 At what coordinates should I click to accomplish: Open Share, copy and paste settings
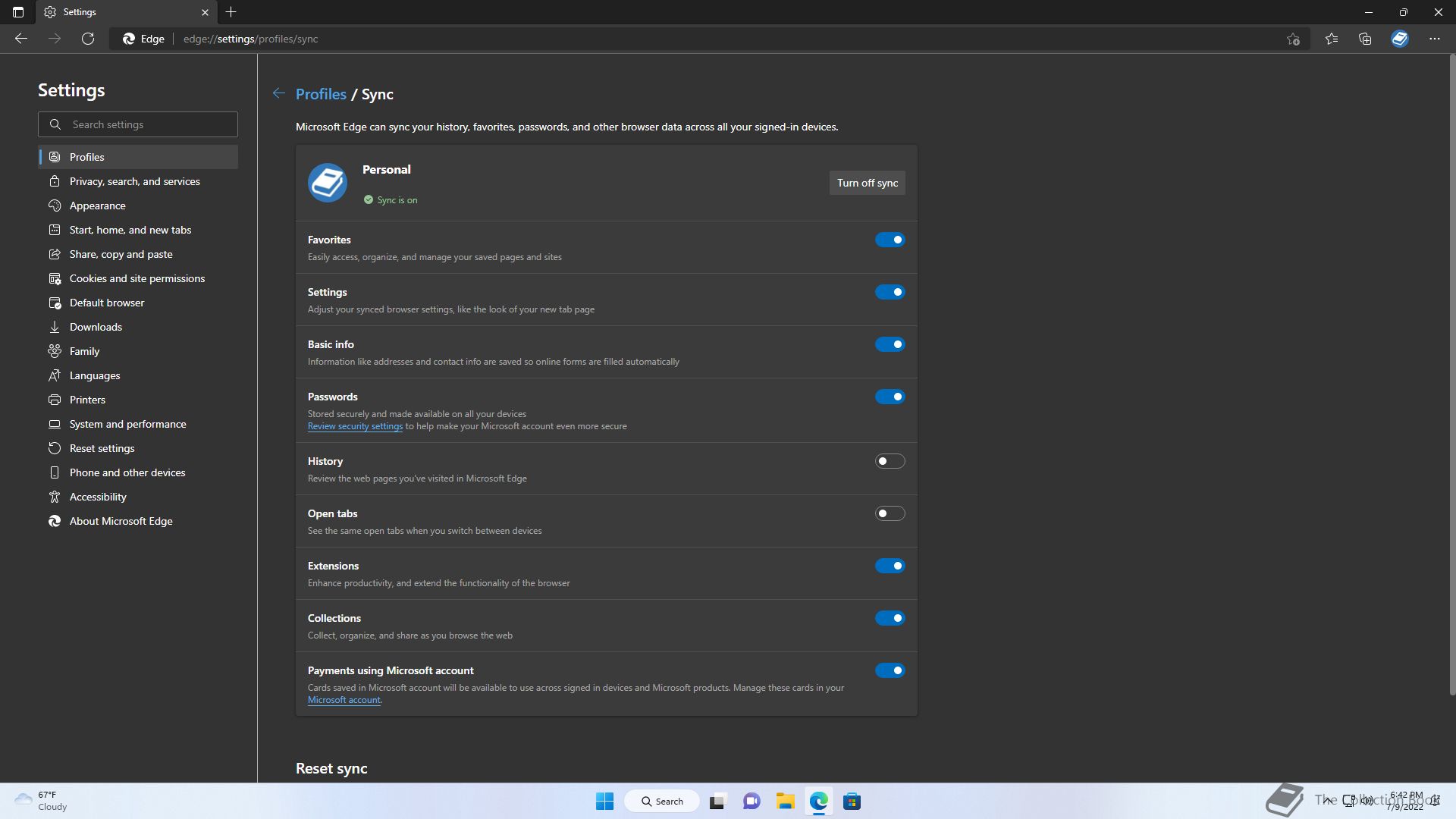pos(138,254)
